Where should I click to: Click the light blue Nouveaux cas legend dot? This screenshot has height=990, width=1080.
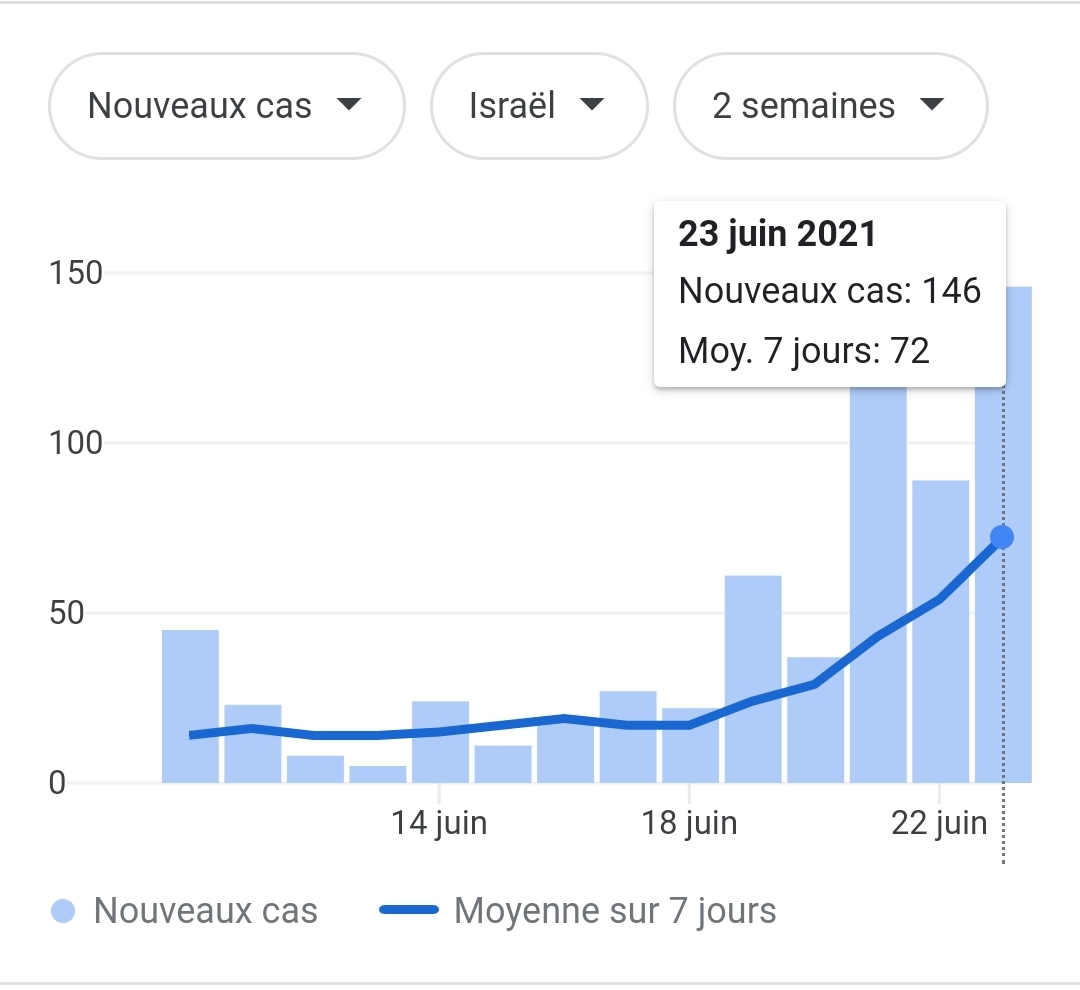[x=63, y=911]
